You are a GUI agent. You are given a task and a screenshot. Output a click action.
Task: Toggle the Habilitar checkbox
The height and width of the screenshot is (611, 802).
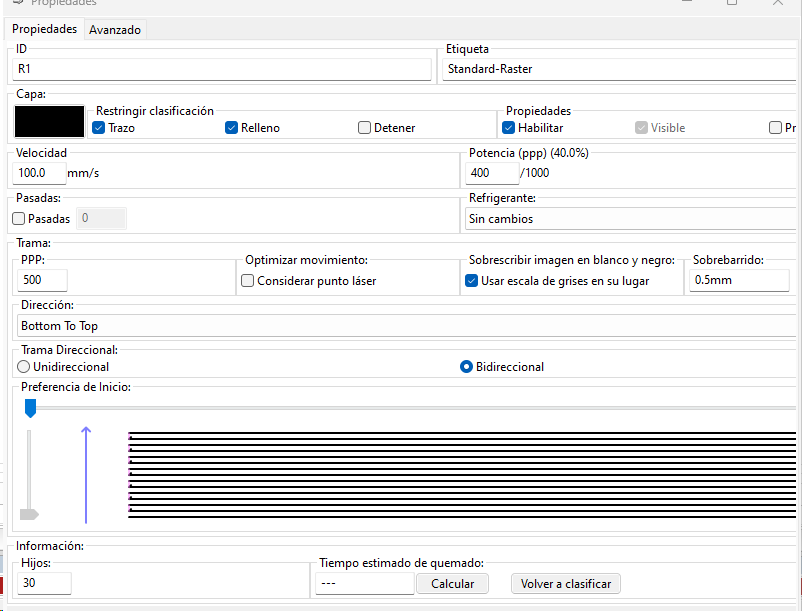tap(508, 128)
